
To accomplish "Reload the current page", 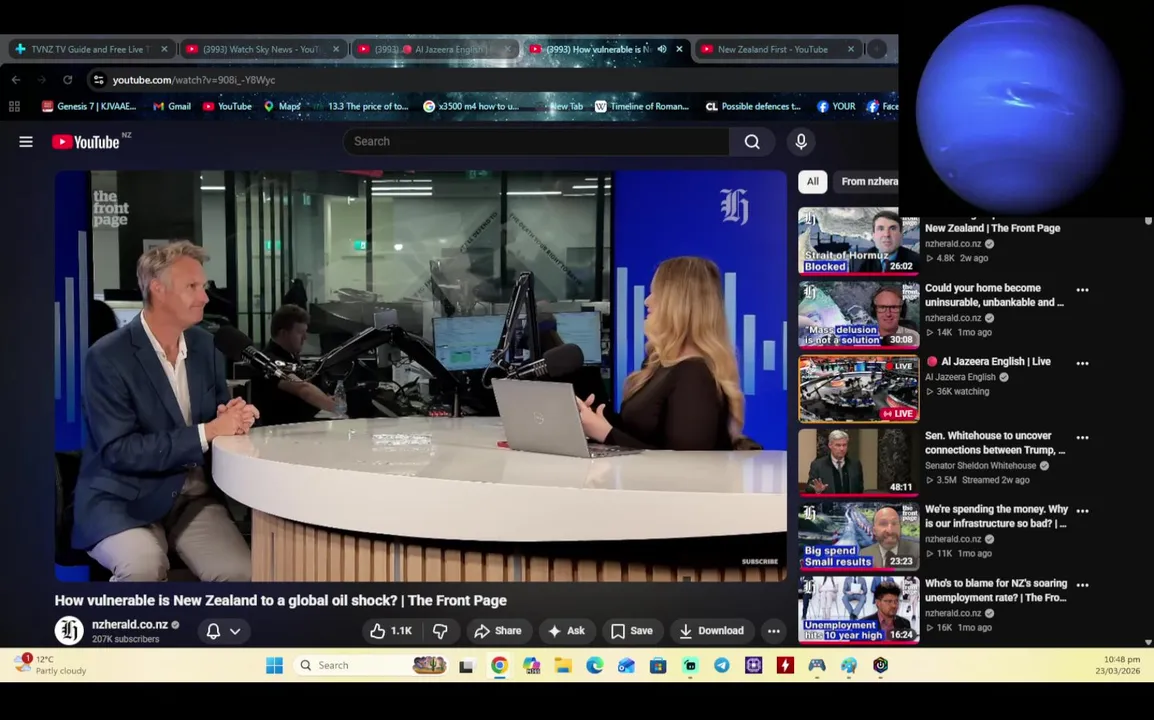I will (x=68, y=80).
